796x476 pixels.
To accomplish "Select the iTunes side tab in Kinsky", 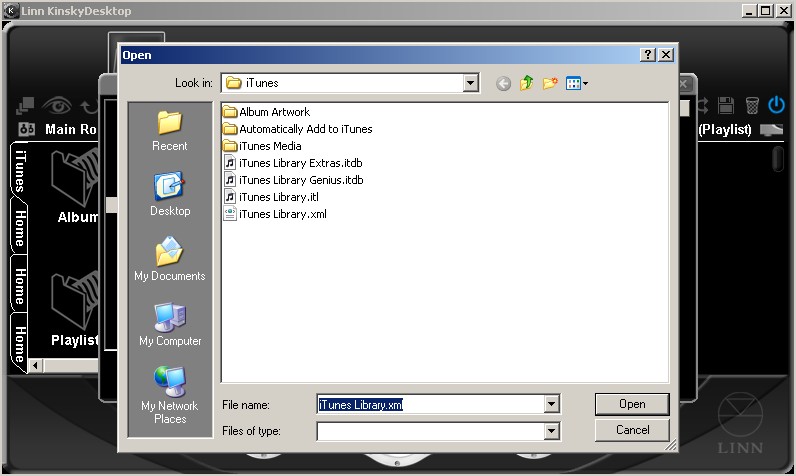I will pos(19,172).
